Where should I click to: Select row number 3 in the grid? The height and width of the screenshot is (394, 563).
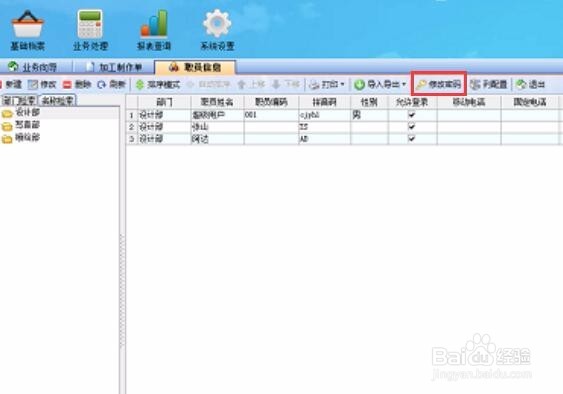(132, 139)
